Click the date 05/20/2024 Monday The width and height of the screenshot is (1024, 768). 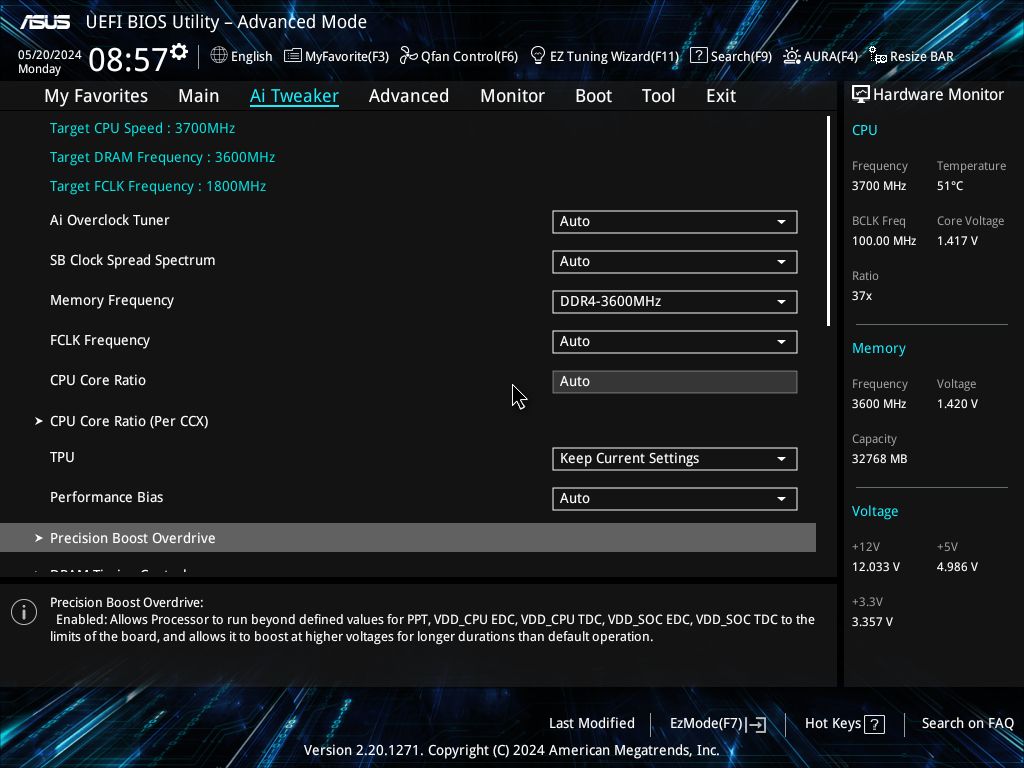(x=50, y=61)
